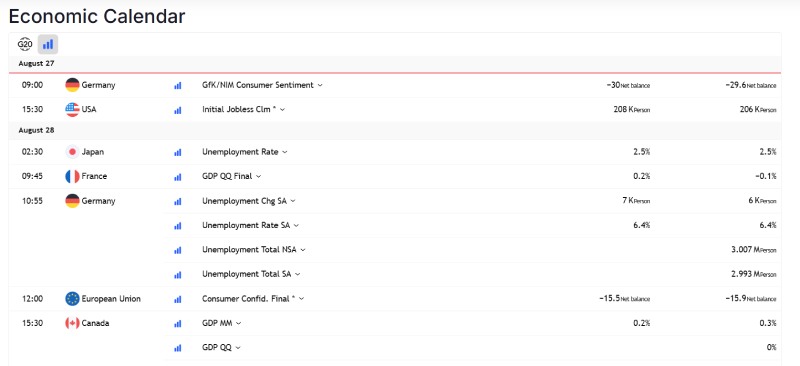Screen dimensions: 800x366
Task: Click the −15.5 Net balance value
Action: coord(624,299)
